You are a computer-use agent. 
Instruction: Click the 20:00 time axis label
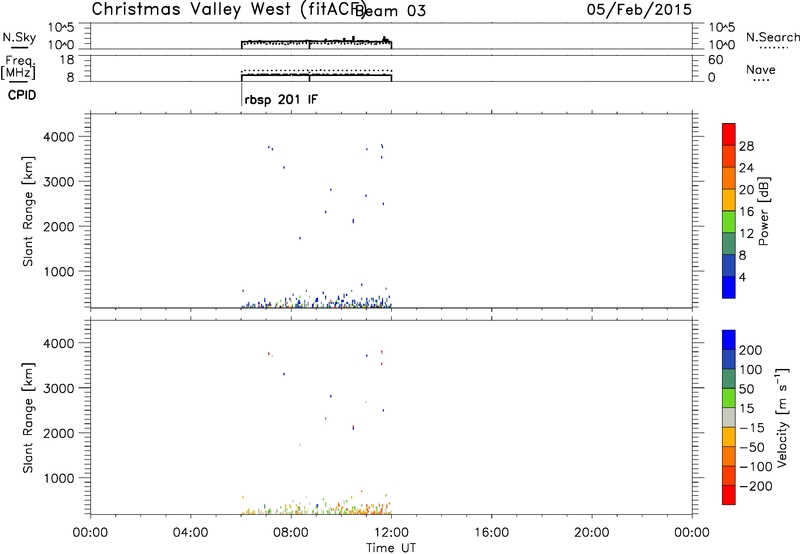pyautogui.click(x=592, y=533)
